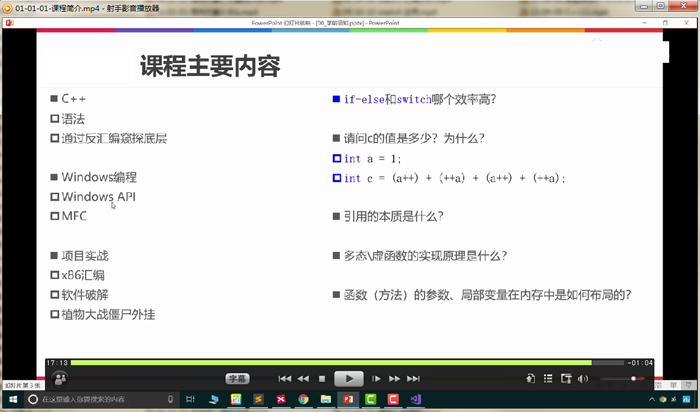This screenshot has height=412, width=700.
Task: Skip to previous video track
Action: pos(284,379)
